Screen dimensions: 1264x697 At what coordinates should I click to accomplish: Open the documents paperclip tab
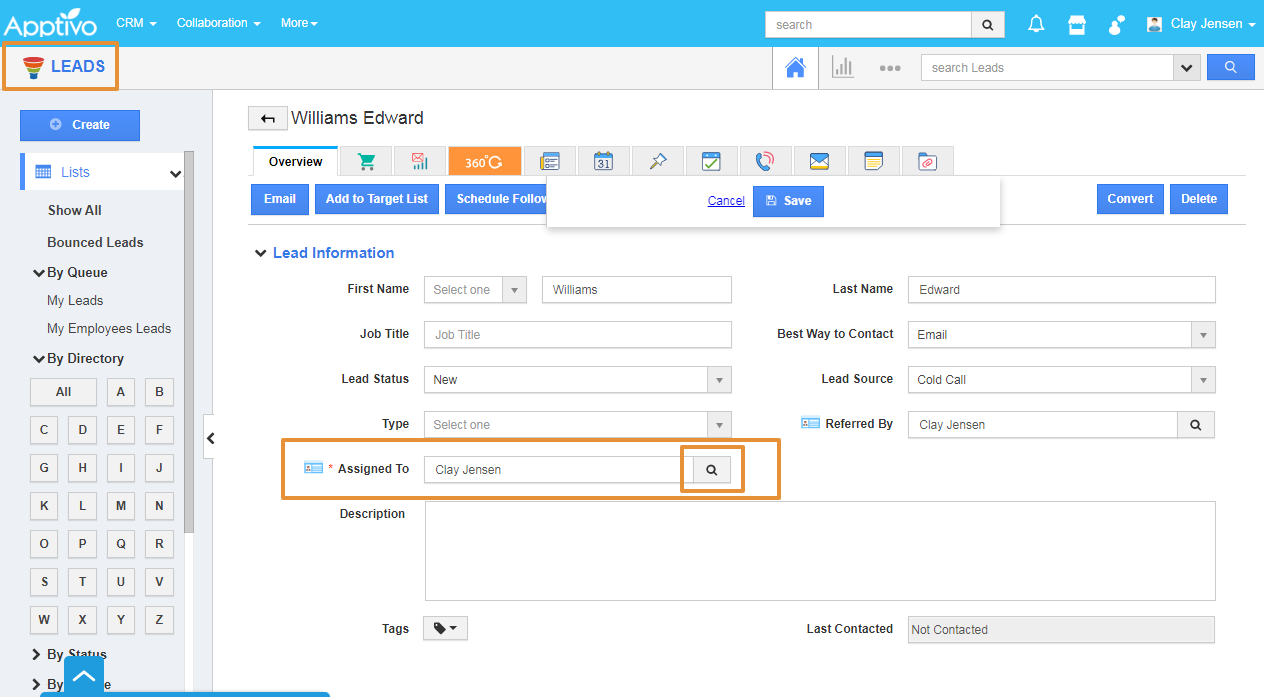(928, 161)
